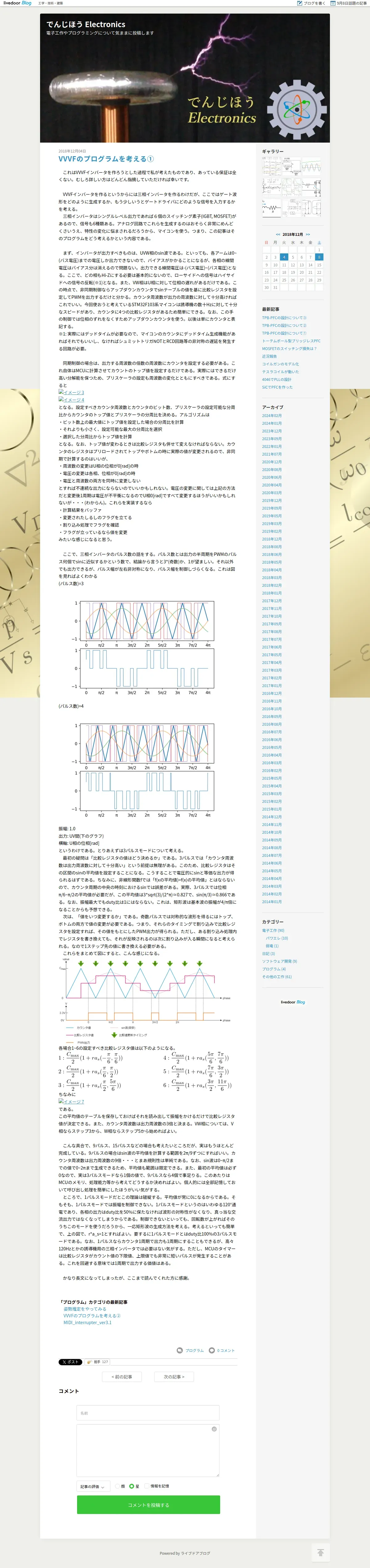370x1568 pixels.
Task: Open recent post TPB-PFCの設計について②
Action: [x=284, y=326]
